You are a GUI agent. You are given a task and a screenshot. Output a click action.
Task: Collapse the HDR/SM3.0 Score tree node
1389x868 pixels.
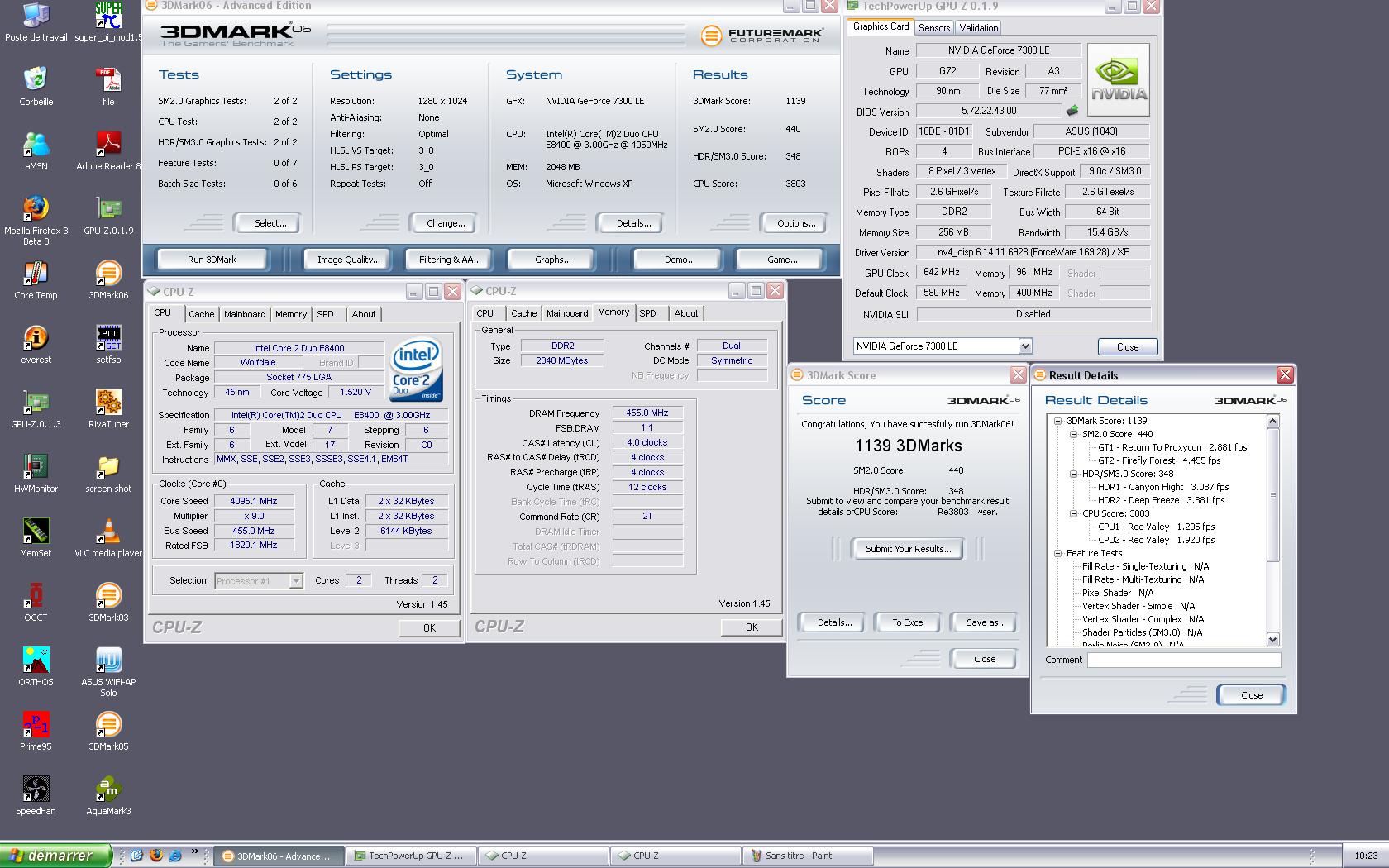(x=1073, y=474)
